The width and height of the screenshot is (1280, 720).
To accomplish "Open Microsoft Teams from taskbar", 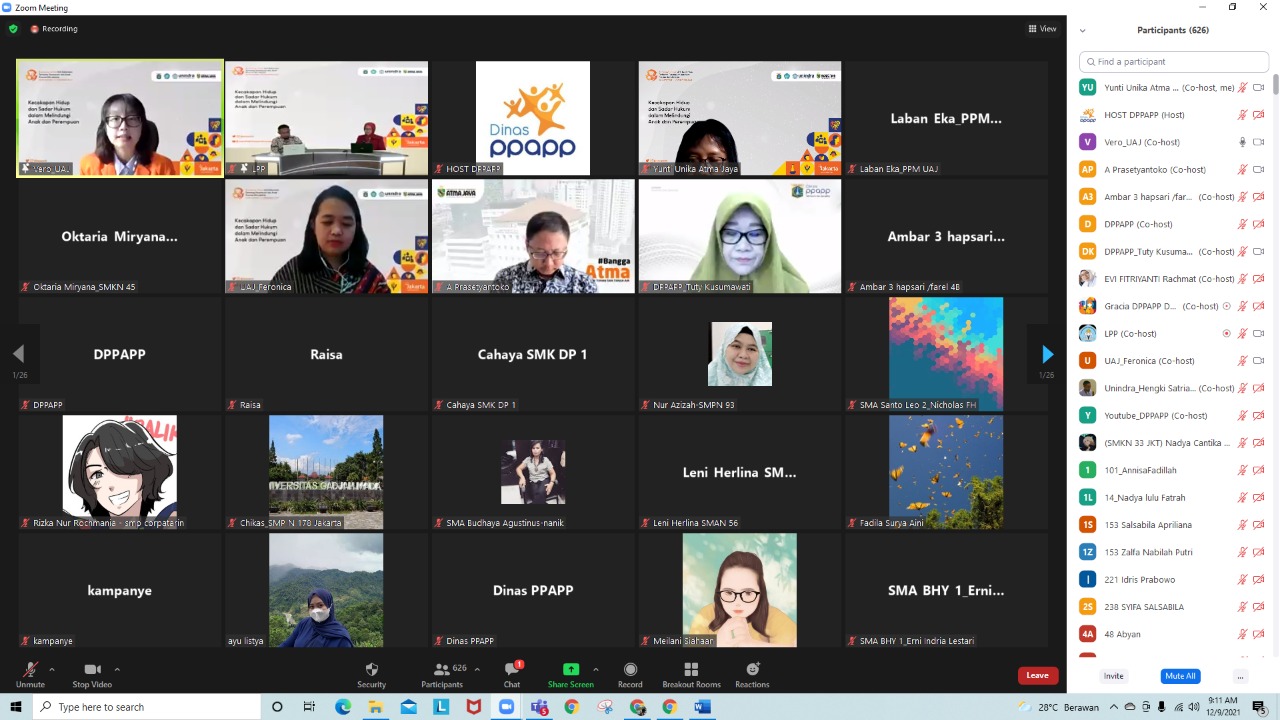I will pos(539,707).
